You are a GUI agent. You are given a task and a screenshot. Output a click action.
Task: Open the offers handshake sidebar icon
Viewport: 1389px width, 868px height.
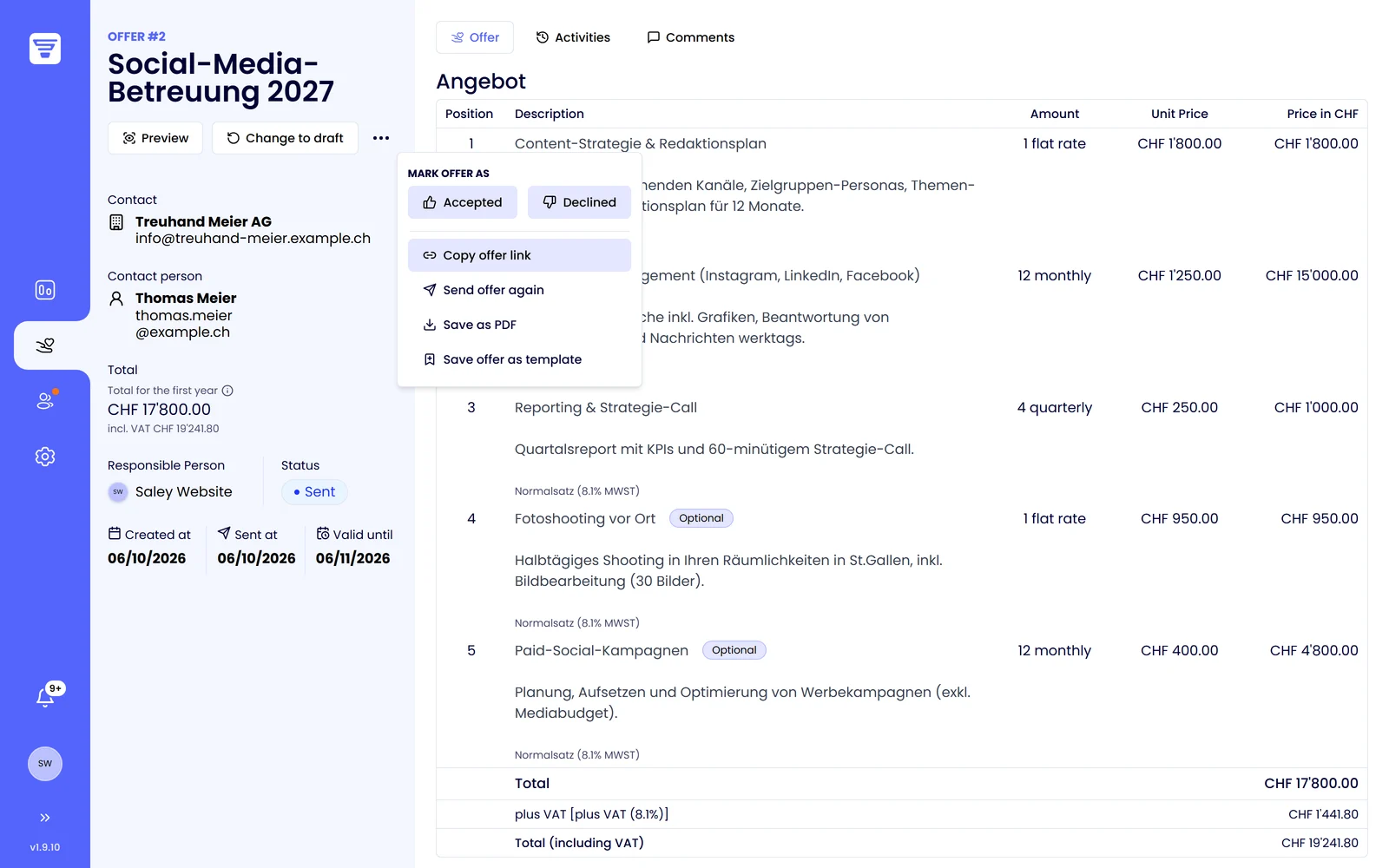pos(45,345)
